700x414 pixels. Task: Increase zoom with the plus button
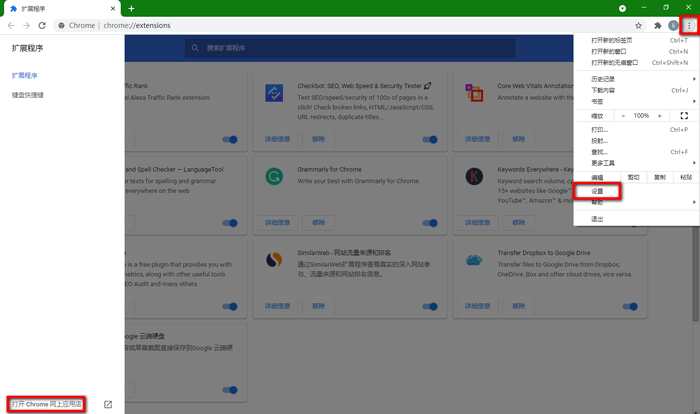[659, 116]
